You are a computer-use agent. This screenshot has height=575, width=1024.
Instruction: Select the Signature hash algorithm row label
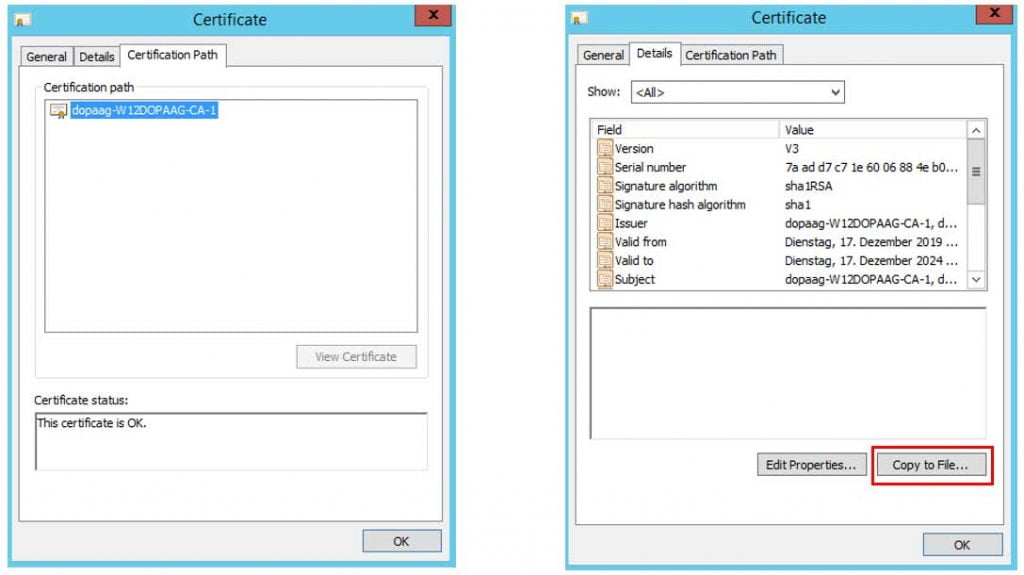click(680, 205)
